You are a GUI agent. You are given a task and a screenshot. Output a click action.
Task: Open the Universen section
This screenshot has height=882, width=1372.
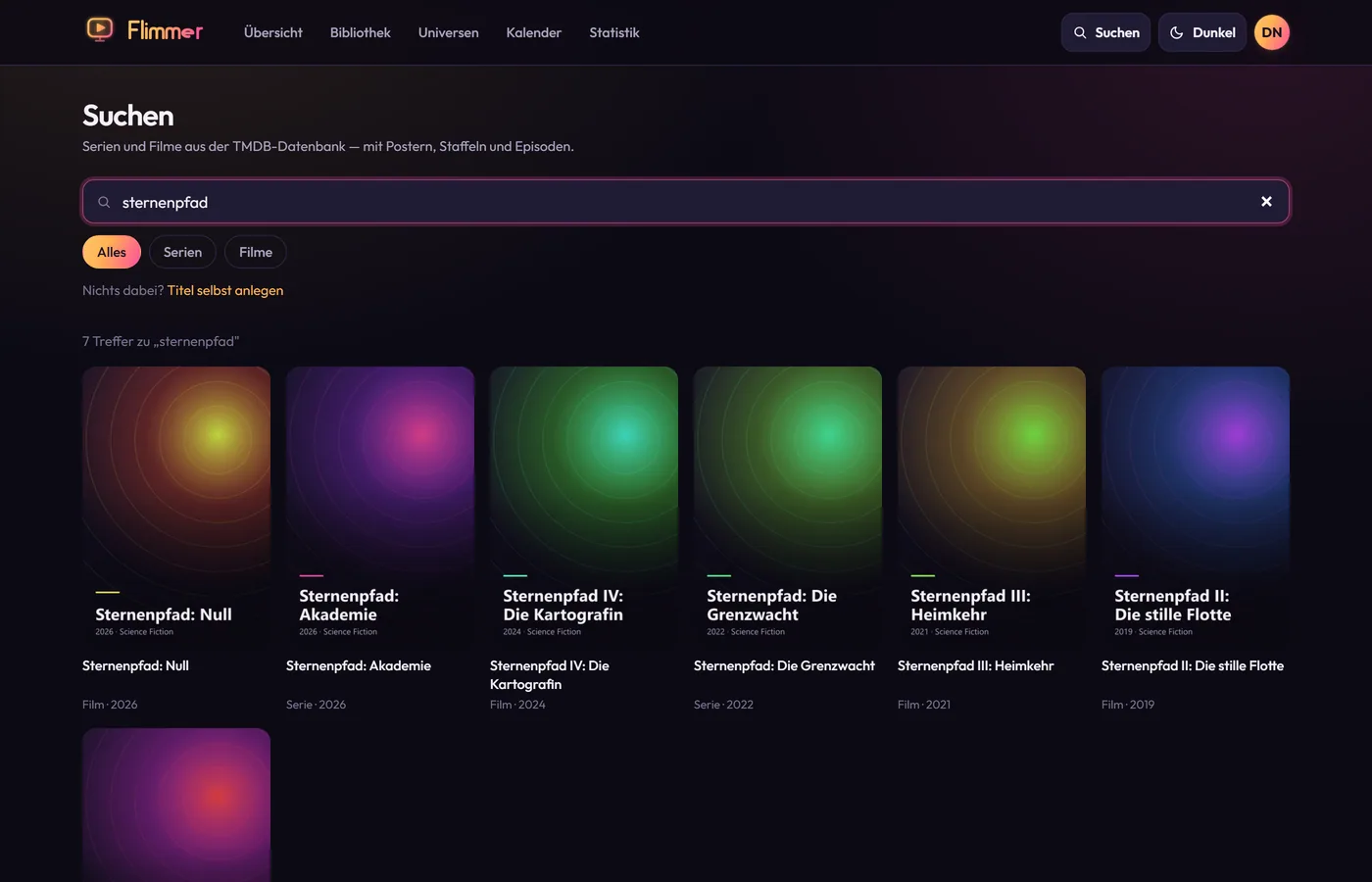tap(449, 32)
